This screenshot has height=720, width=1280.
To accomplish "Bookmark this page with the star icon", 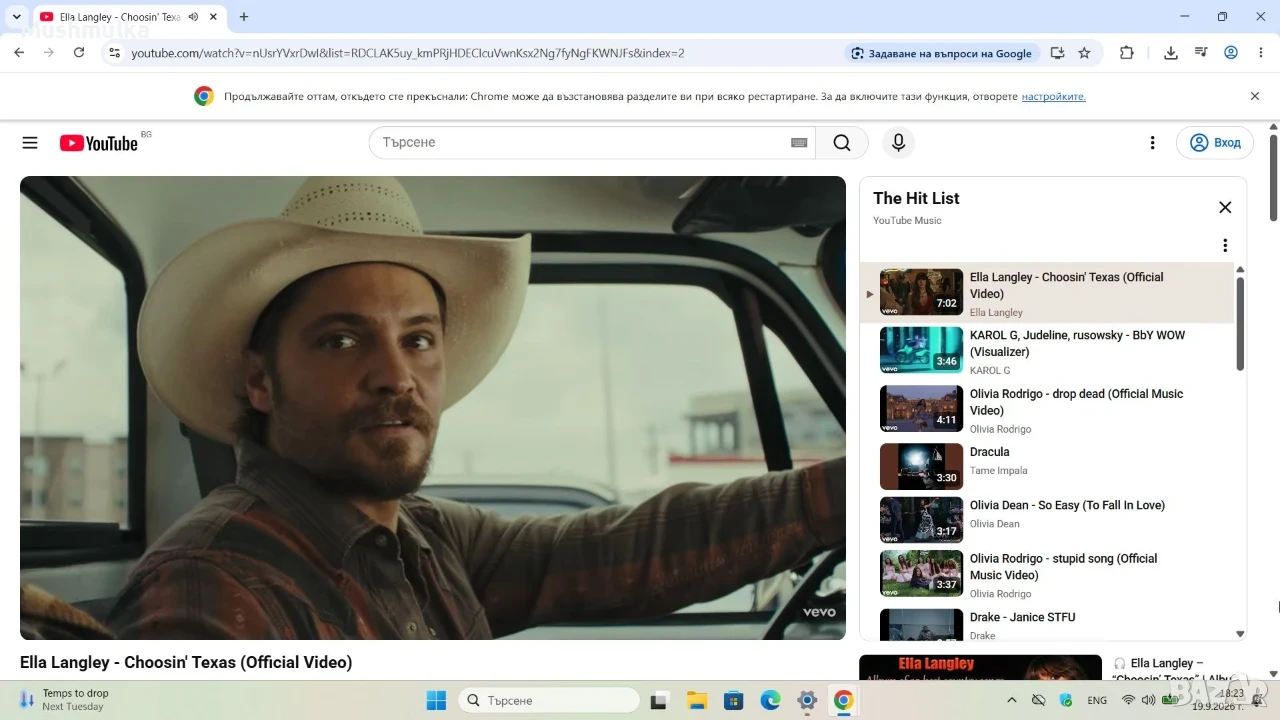I will click(x=1084, y=53).
